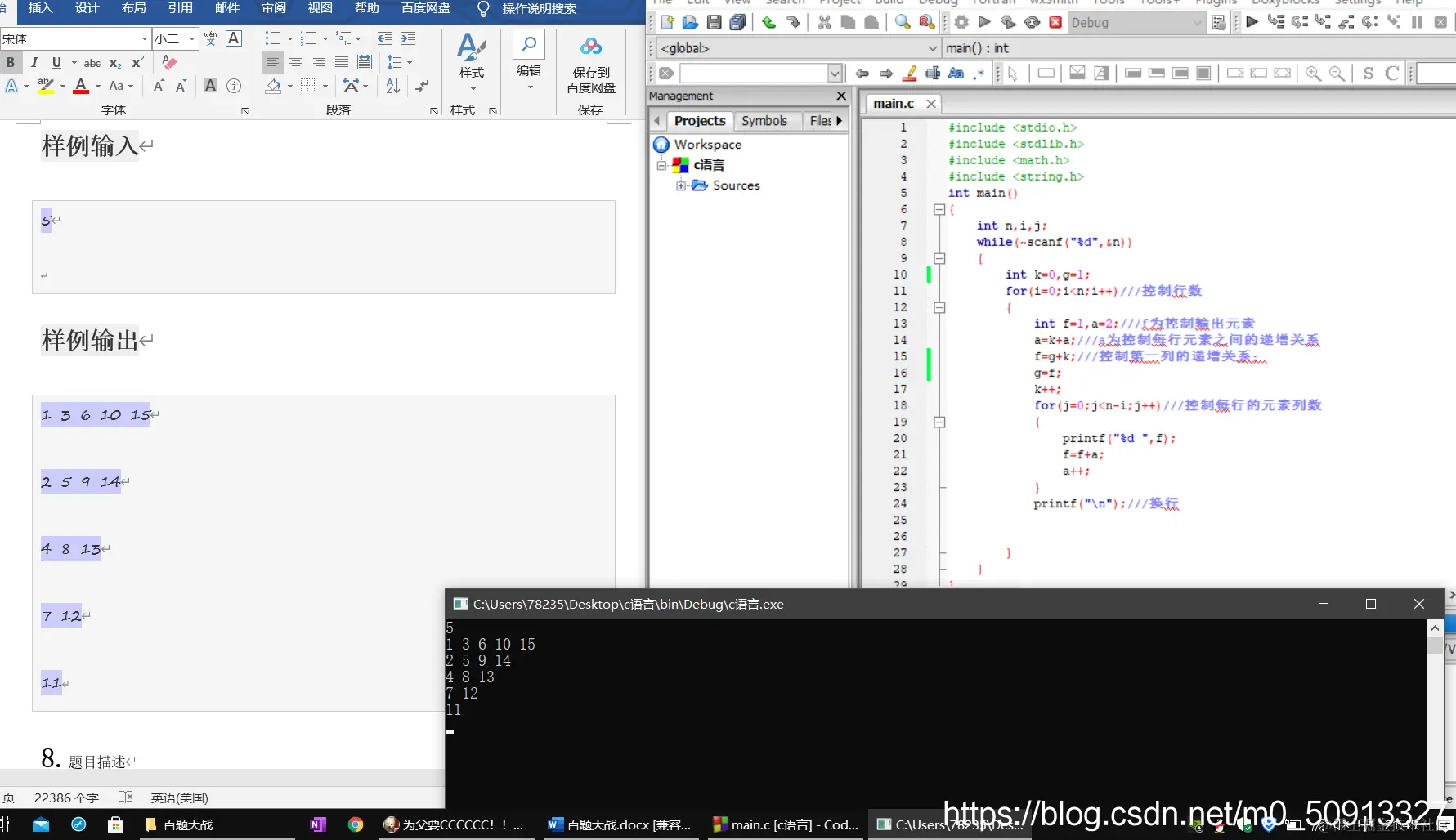Close the main.c tab
1456x840 pixels.
click(x=931, y=104)
